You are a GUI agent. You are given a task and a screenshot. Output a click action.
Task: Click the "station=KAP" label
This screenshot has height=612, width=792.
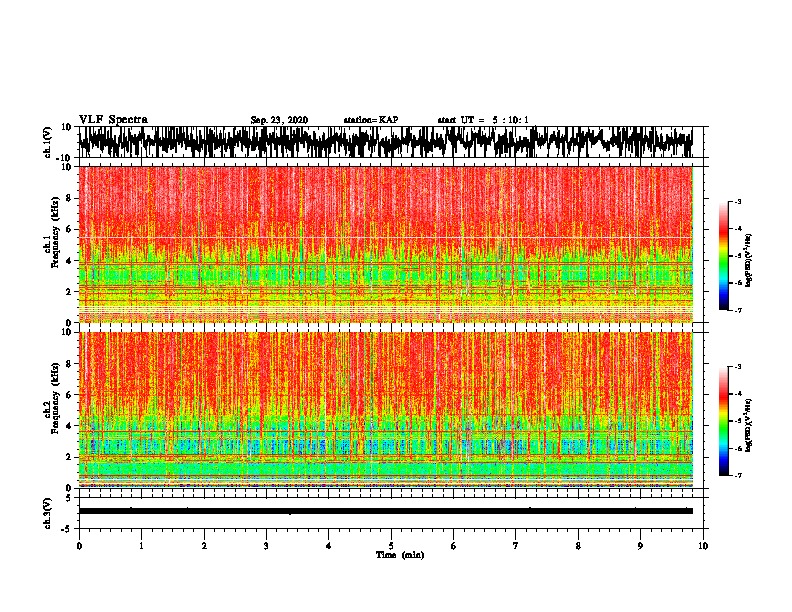click(x=371, y=120)
